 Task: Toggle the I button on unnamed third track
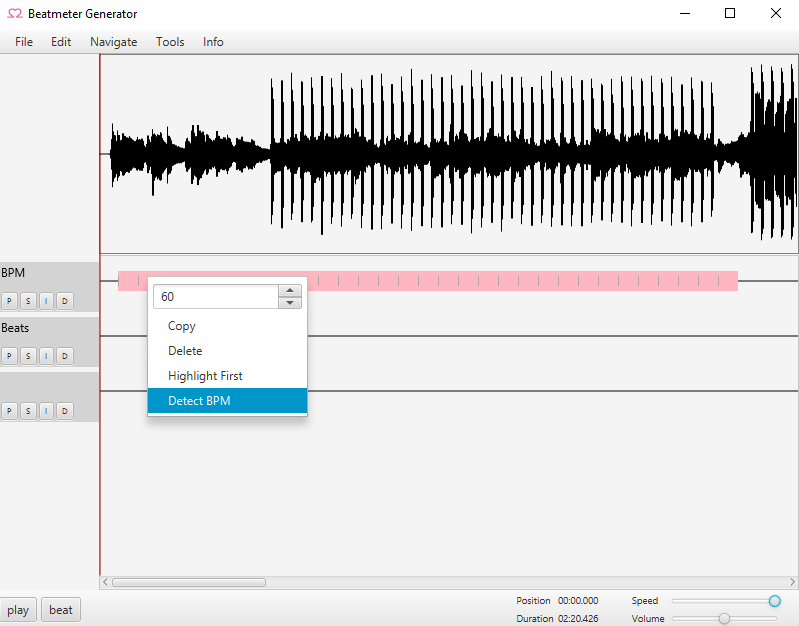[46, 411]
